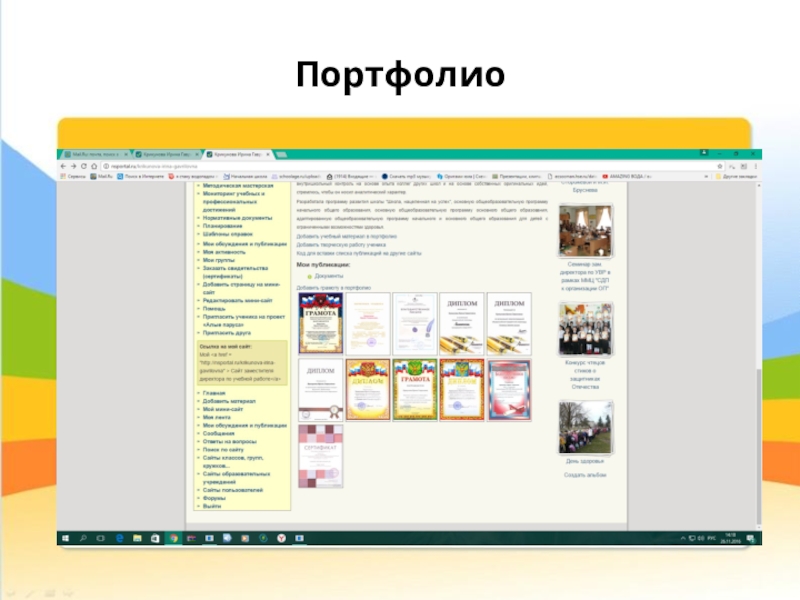The width and height of the screenshot is (800, 600).
Task: Reload the page with the refresh icon
Action: click(x=82, y=166)
